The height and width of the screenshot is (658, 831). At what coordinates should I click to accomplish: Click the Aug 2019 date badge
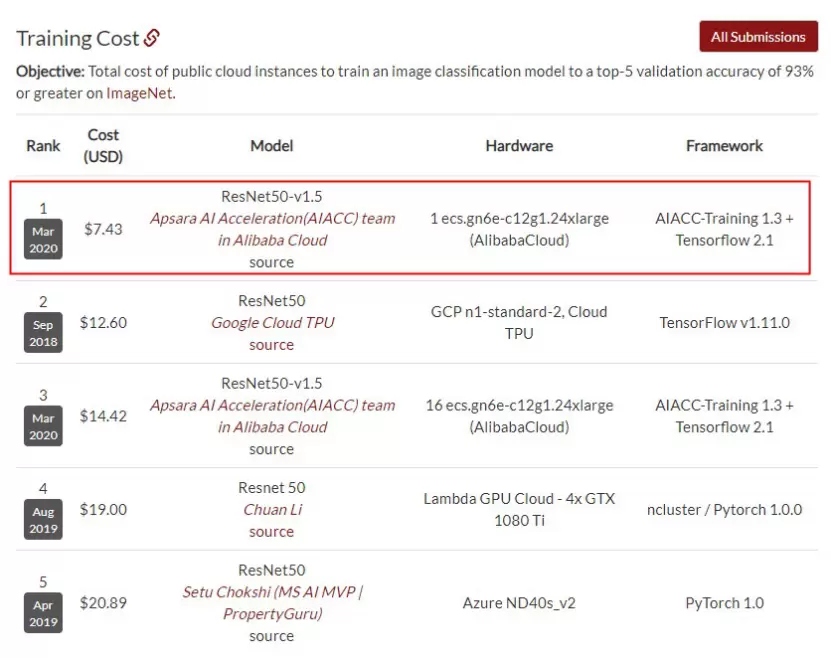[x=43, y=520]
